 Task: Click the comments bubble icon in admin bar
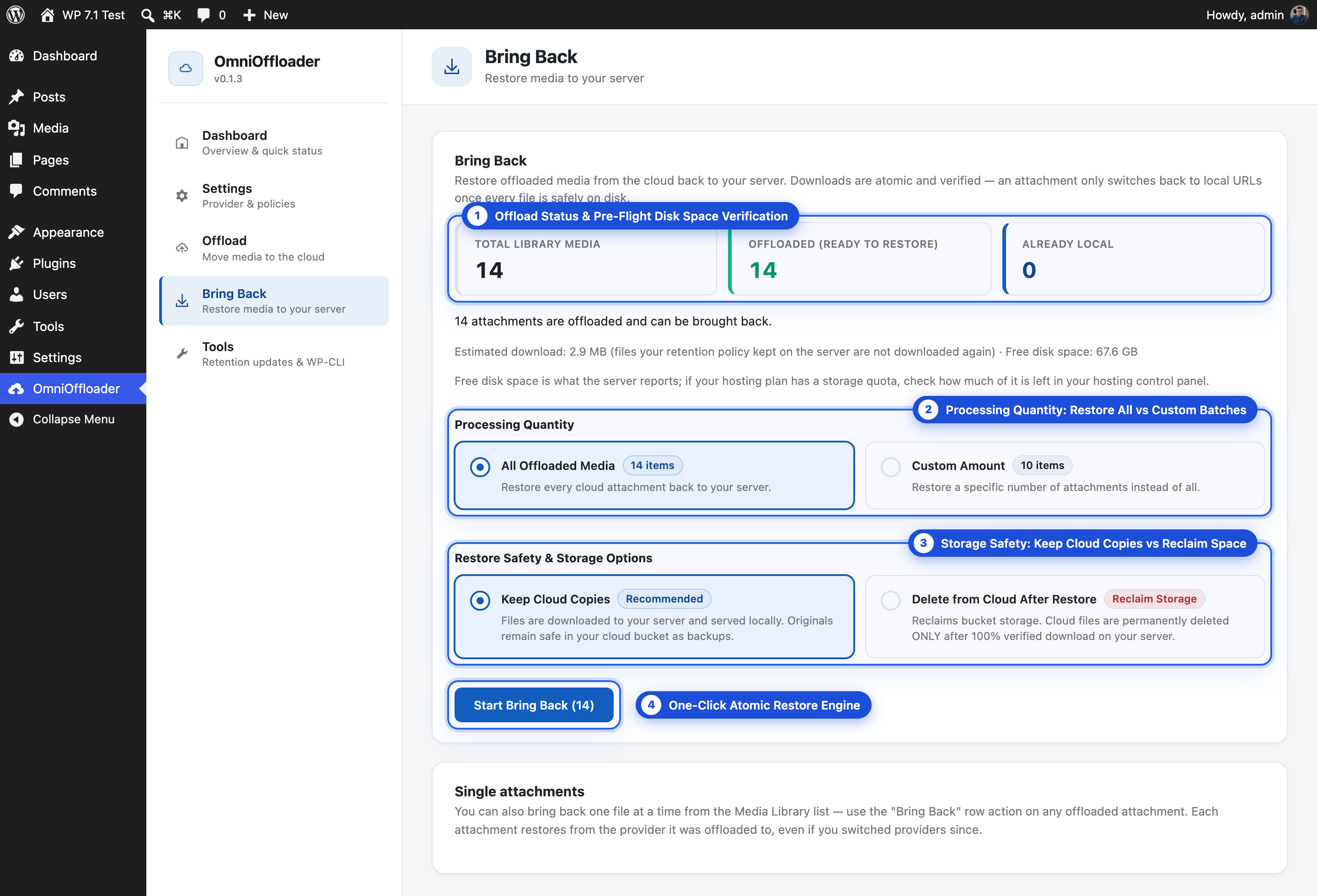click(x=203, y=15)
